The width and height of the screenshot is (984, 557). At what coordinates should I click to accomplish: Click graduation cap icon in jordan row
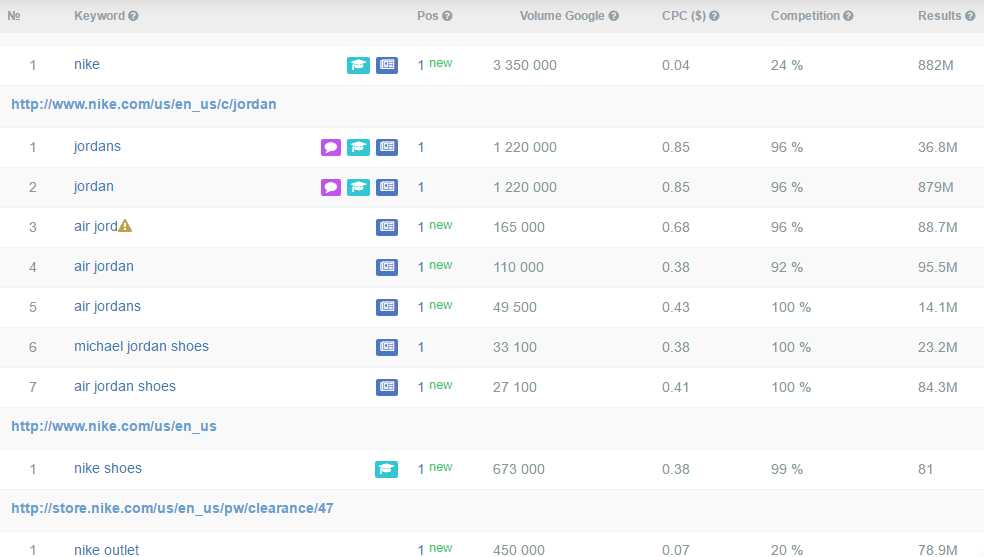click(358, 188)
